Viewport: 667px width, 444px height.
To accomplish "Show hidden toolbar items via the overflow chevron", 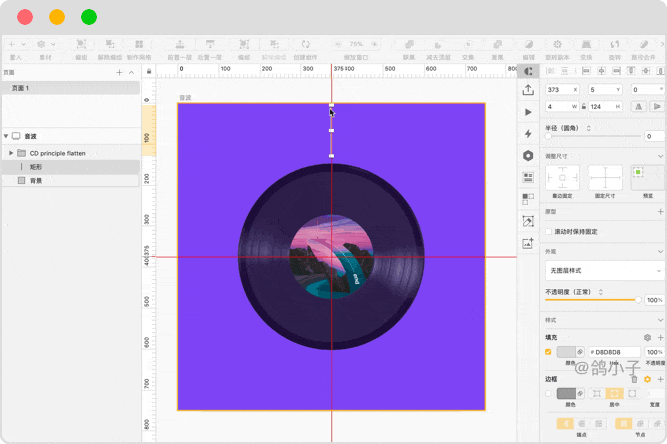I will click(x=662, y=44).
